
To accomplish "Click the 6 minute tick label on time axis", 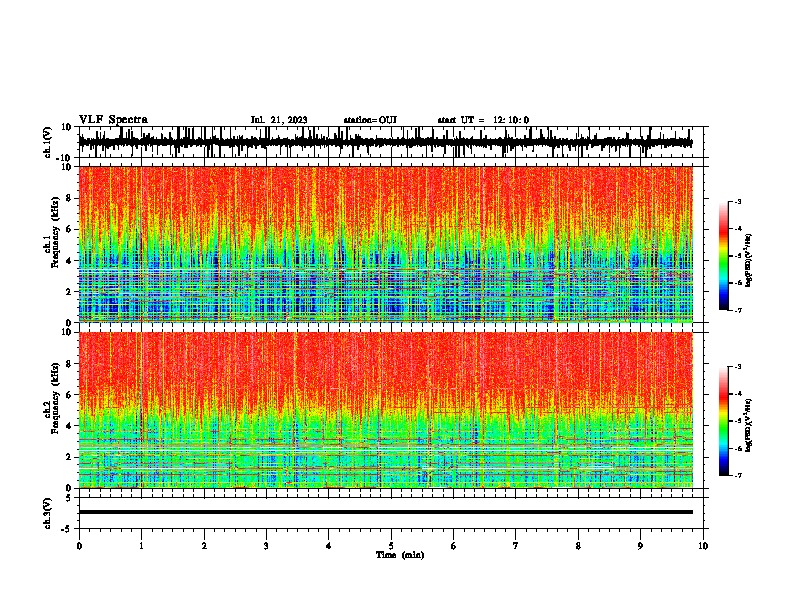I will [x=454, y=546].
